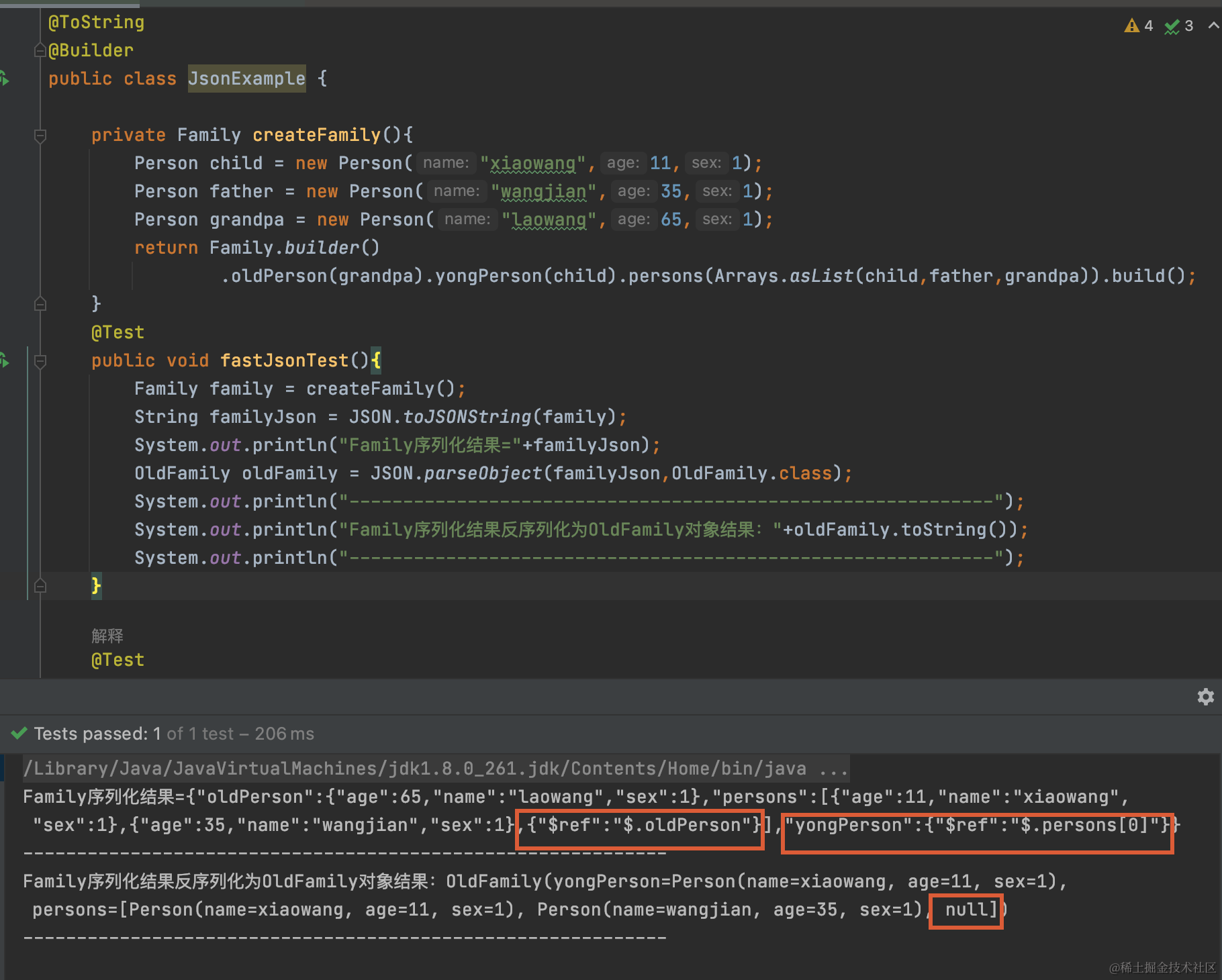Screen dimensions: 1222x980
Task: Fold the fastJsonTest method using gutter marker
Action: click(40, 361)
